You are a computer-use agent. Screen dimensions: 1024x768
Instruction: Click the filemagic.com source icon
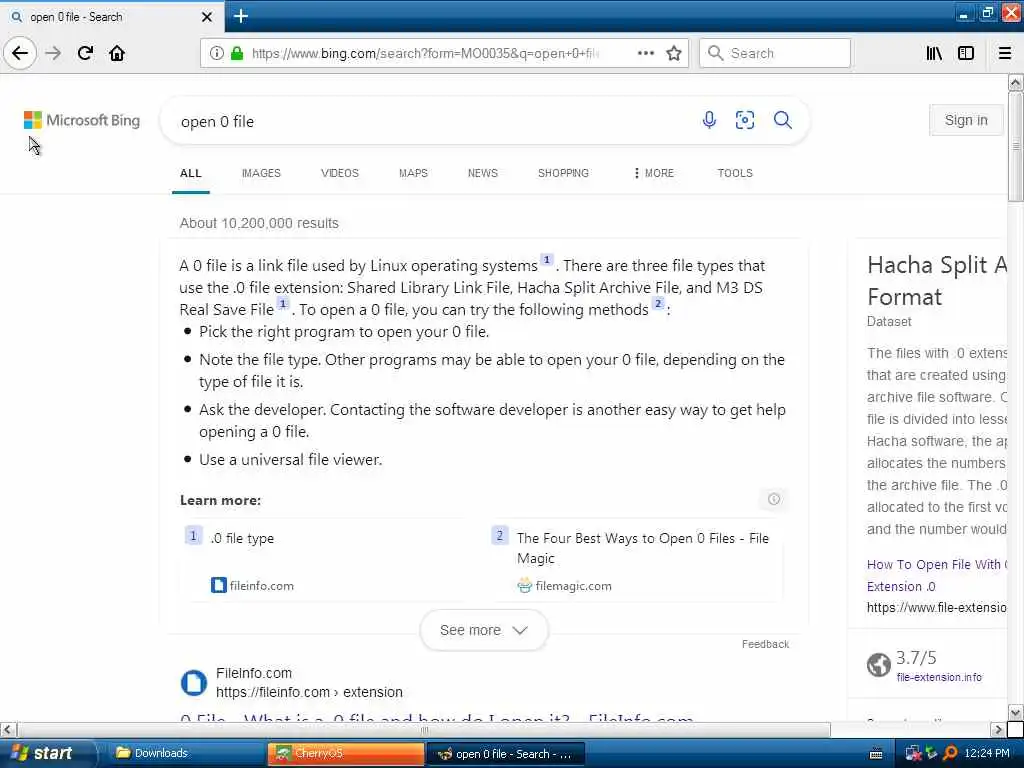click(x=524, y=585)
